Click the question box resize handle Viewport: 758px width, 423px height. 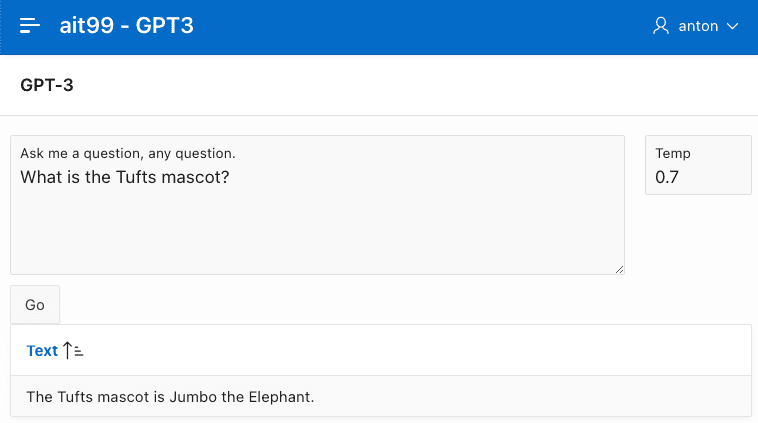pos(619,269)
